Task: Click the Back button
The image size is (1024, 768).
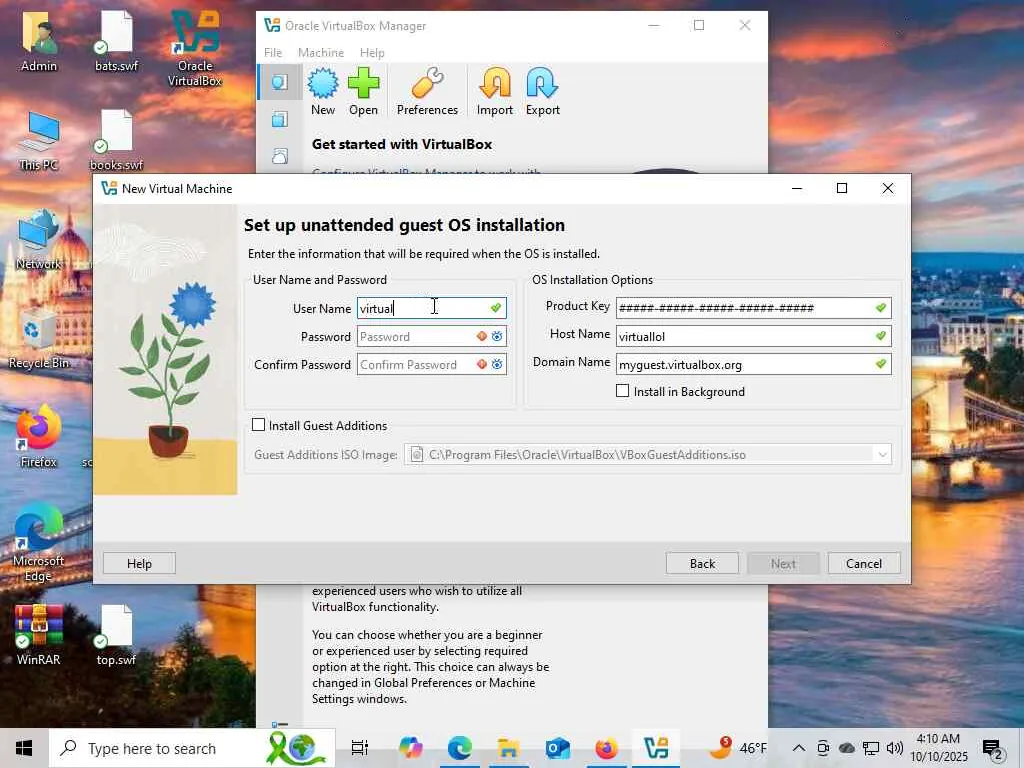Action: tap(702, 564)
